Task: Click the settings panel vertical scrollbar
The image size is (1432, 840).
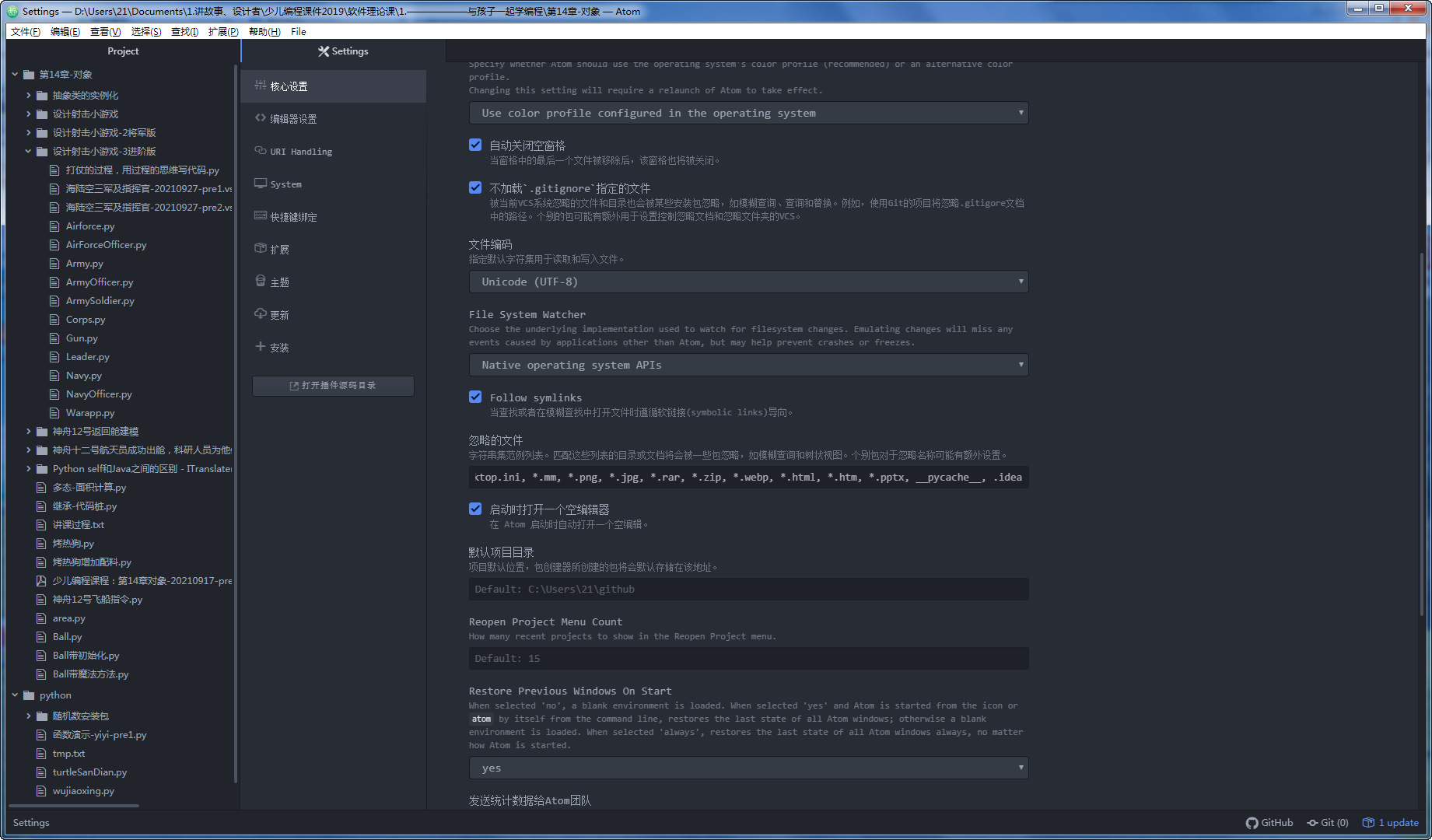Action: pyautogui.click(x=1422, y=436)
